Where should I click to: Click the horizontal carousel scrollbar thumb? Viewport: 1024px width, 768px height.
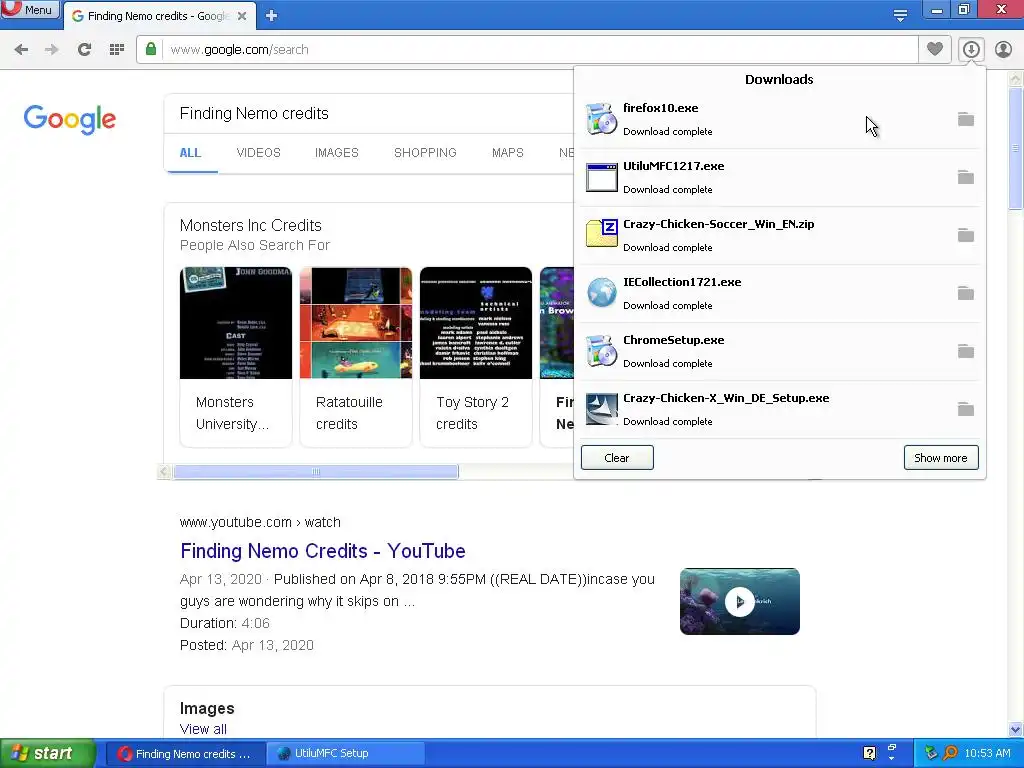click(x=316, y=472)
